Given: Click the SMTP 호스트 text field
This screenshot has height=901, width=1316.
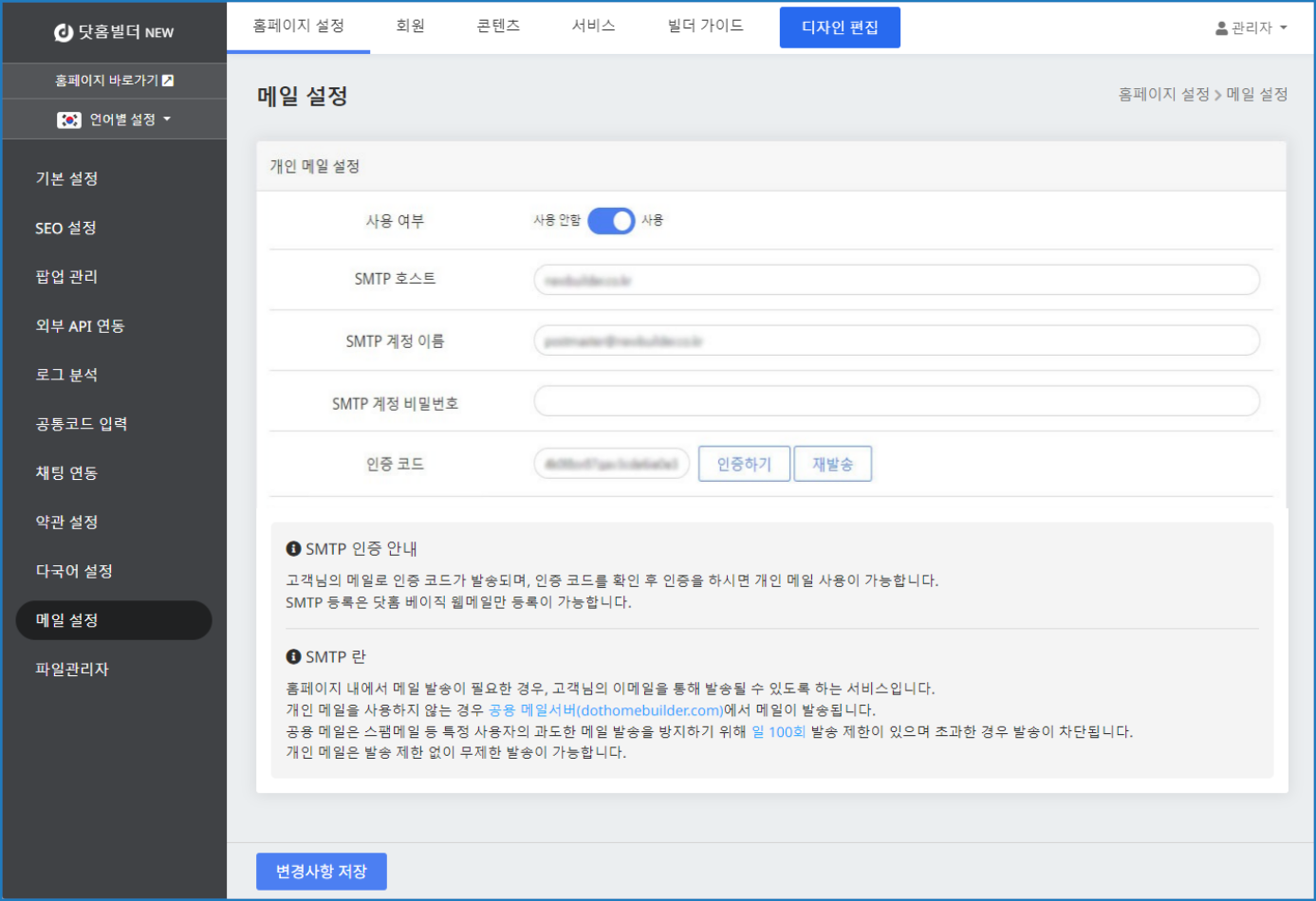Looking at the screenshot, I should click(x=896, y=280).
